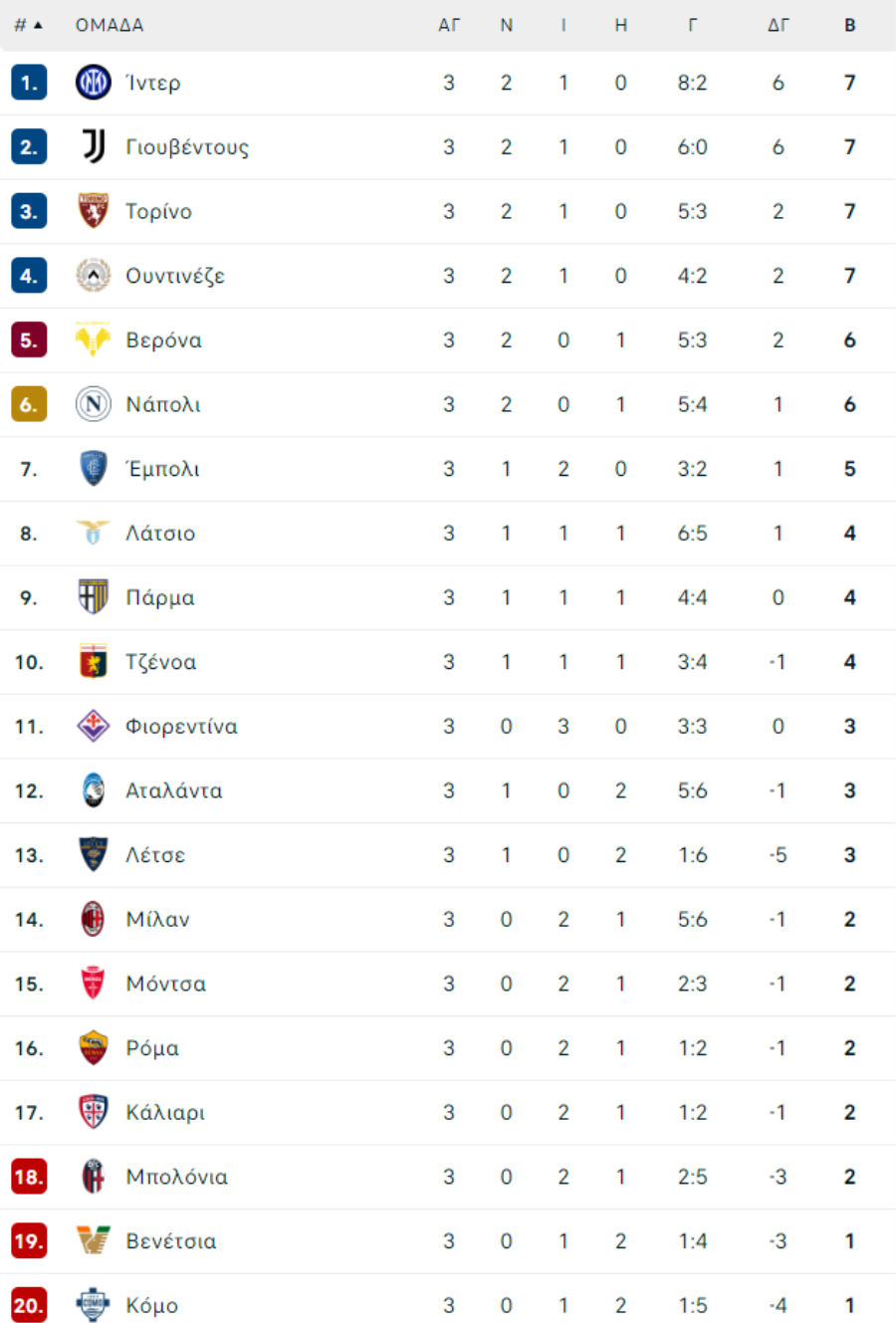Click the red rank 20 badge
The height and width of the screenshot is (1323, 896).
click(x=29, y=1306)
